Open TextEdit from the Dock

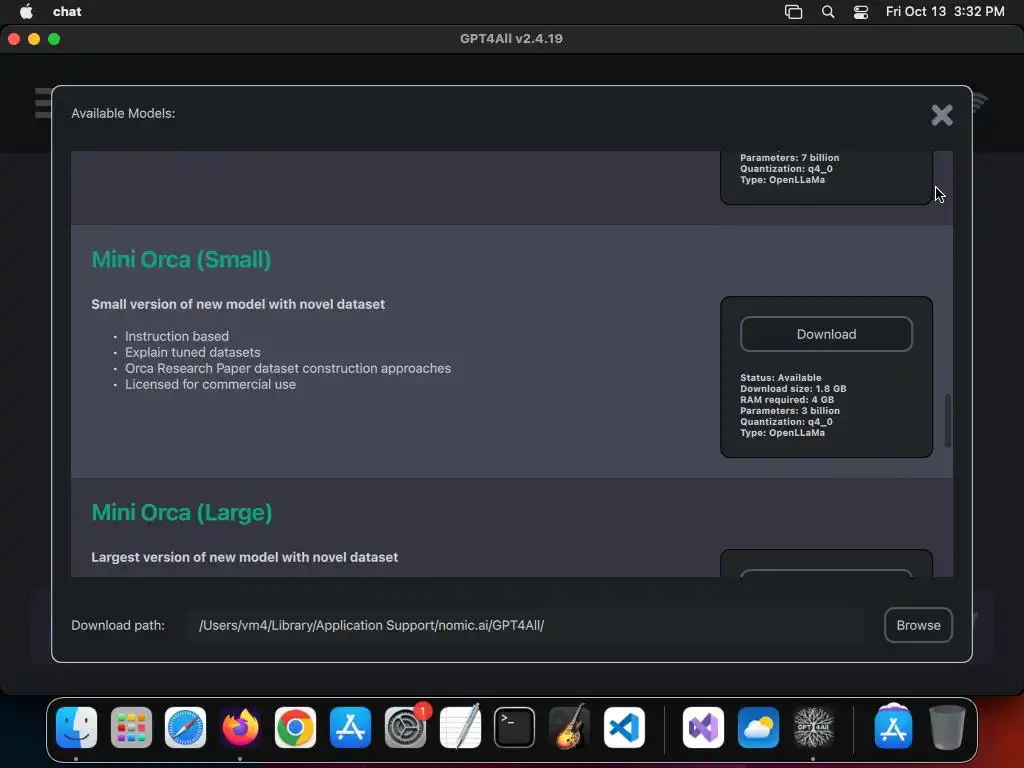coord(460,728)
